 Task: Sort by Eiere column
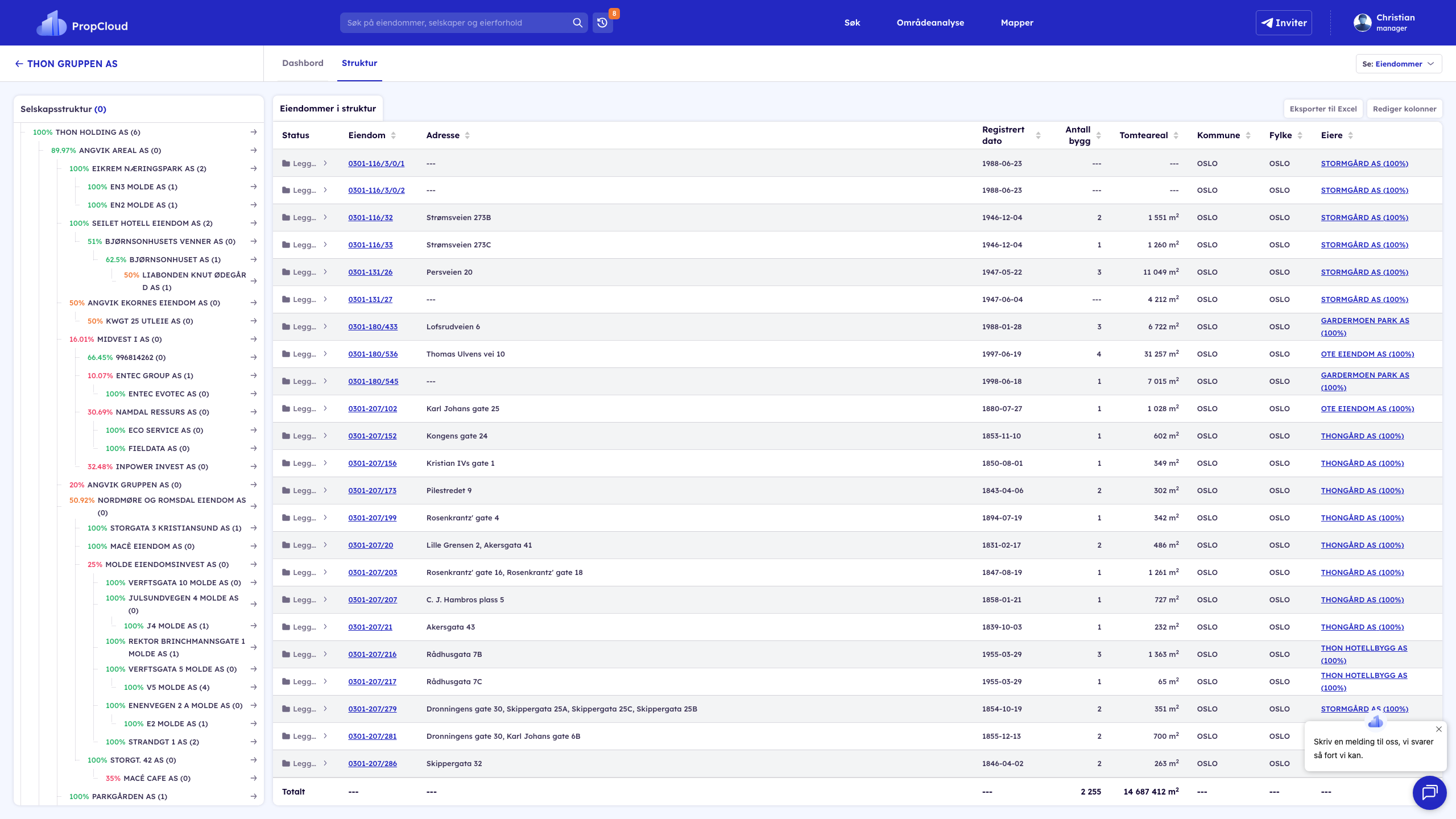click(x=1351, y=135)
